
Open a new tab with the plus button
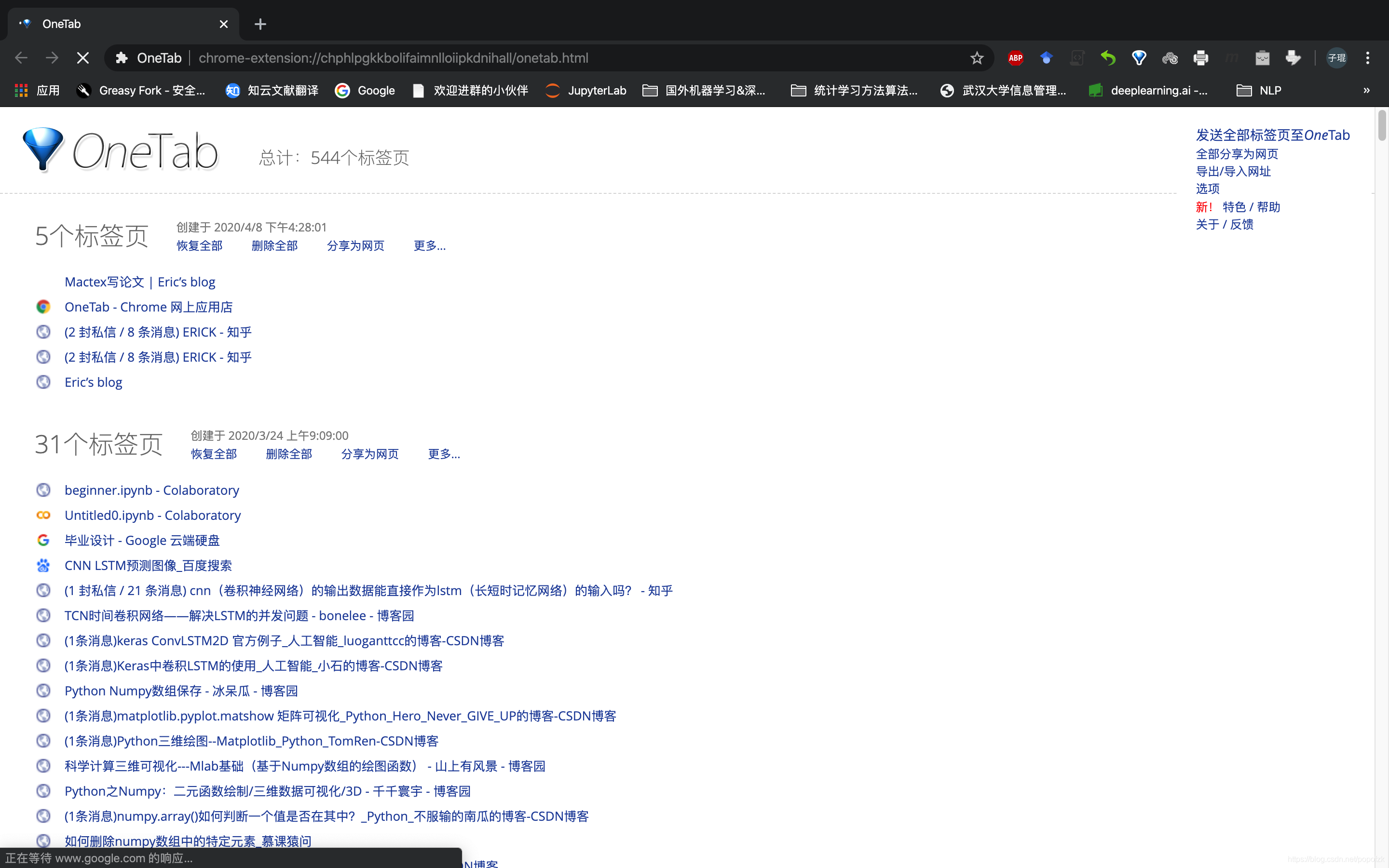tap(260, 24)
